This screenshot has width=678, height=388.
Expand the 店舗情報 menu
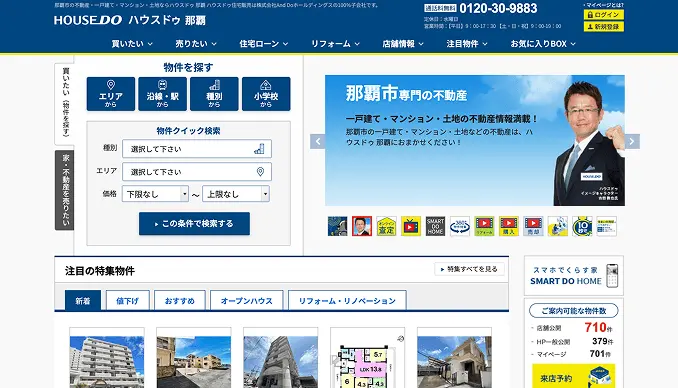pos(403,44)
